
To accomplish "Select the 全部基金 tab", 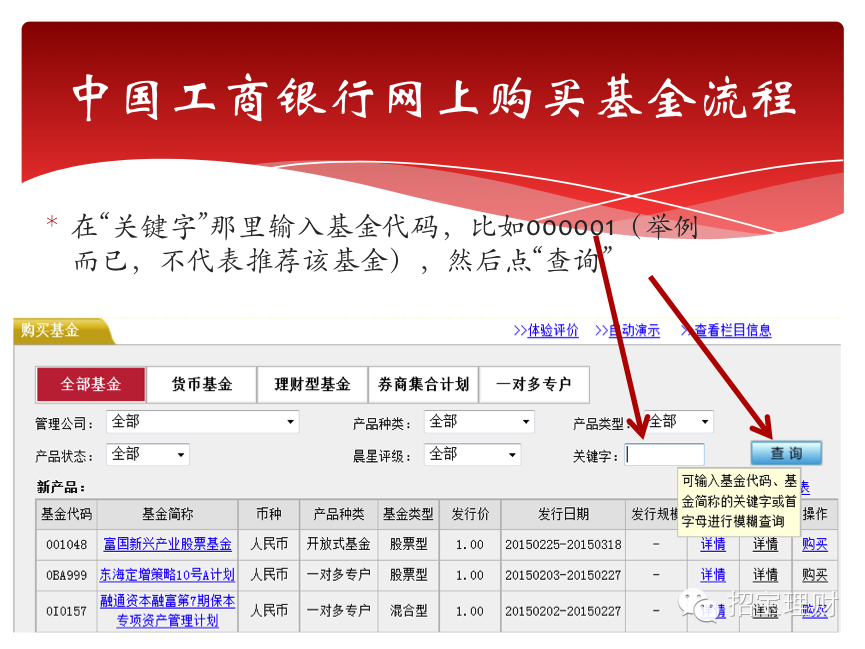I will pyautogui.click(x=90, y=384).
